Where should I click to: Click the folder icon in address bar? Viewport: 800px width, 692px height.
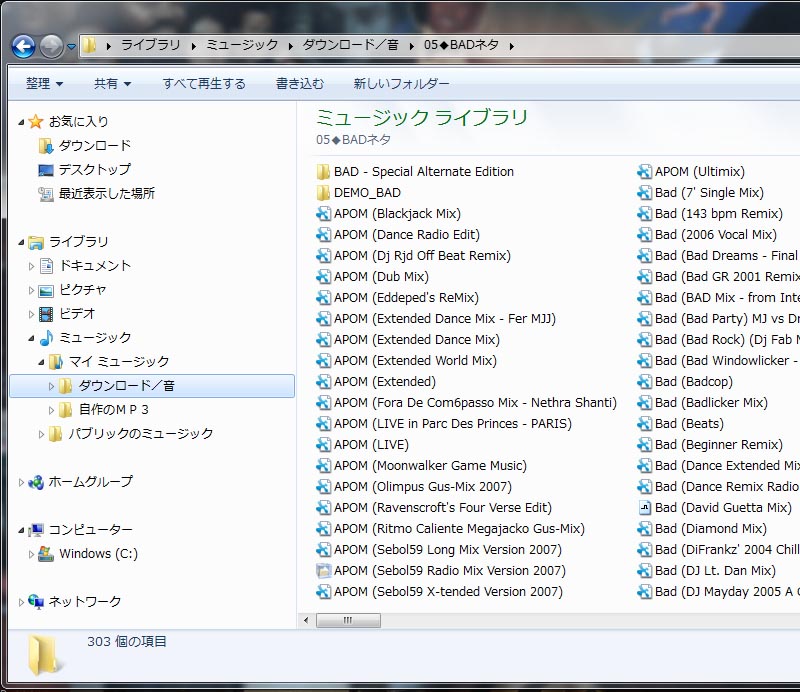point(90,45)
